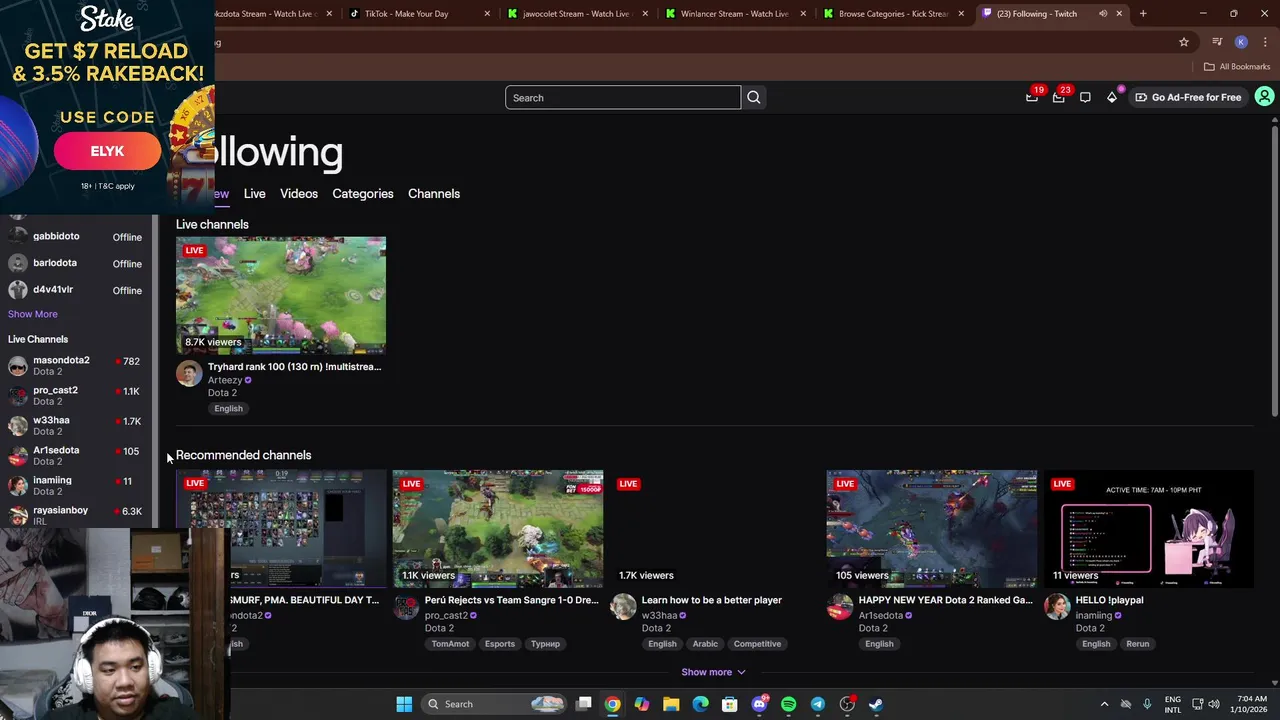Click w33haa avatar under recommended stream
The width and height of the screenshot is (1280, 720).
[x=623, y=607]
